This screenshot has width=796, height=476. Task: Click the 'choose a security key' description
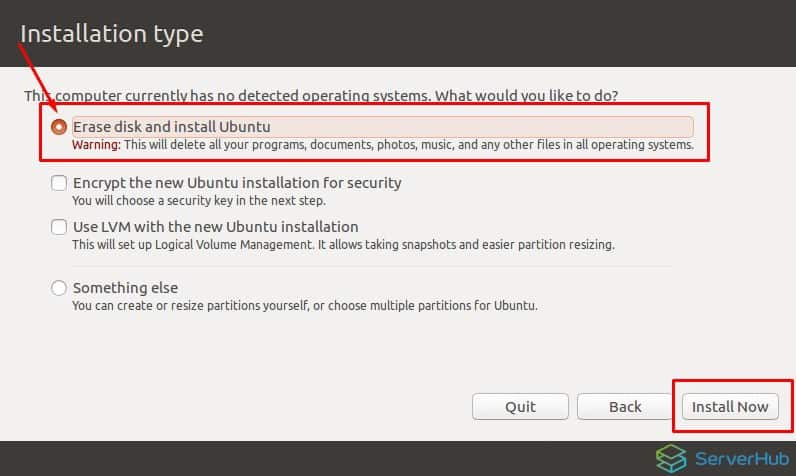coord(199,201)
